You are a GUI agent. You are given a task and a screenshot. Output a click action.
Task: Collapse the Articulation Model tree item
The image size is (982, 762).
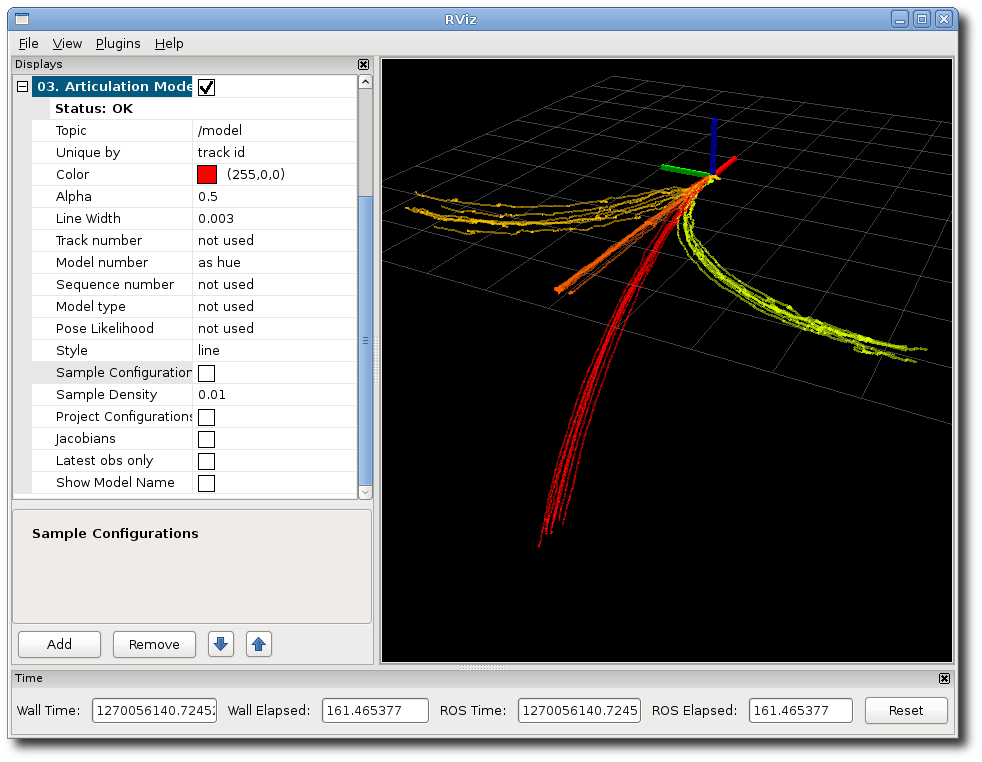click(22, 87)
